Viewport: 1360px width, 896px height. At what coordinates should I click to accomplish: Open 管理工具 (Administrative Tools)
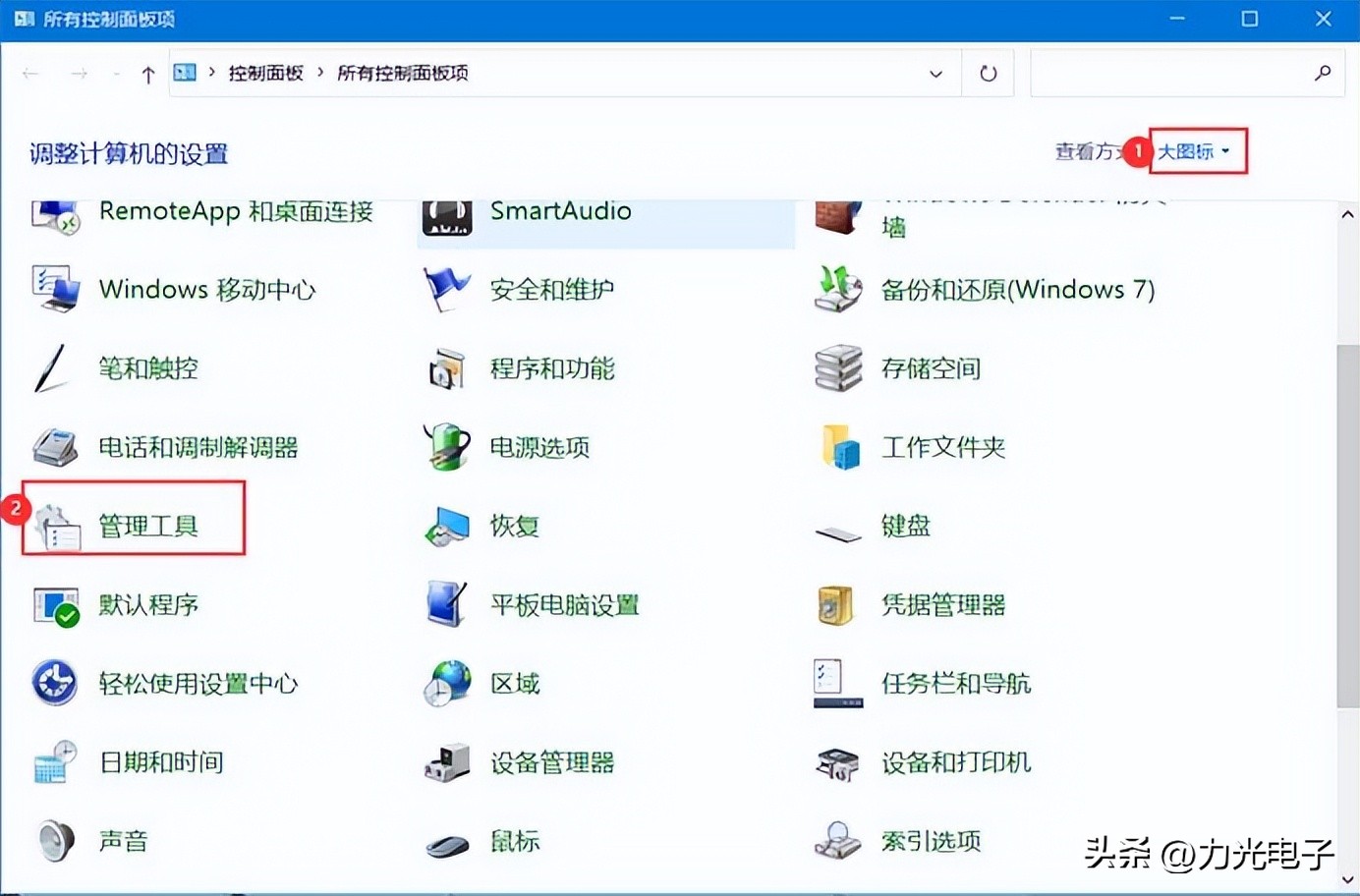(x=148, y=526)
